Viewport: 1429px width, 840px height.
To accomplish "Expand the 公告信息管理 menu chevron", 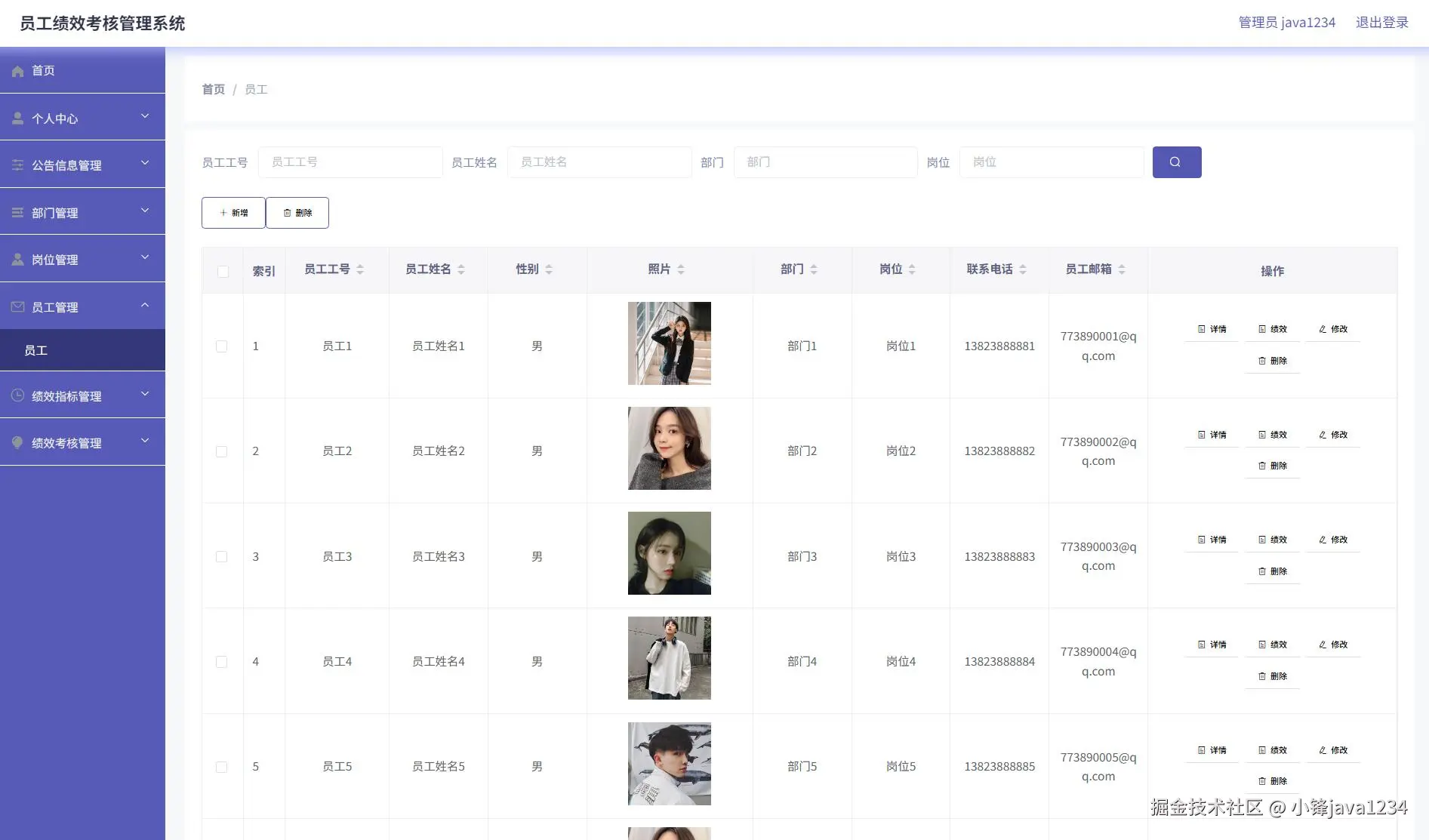I will click(x=145, y=163).
